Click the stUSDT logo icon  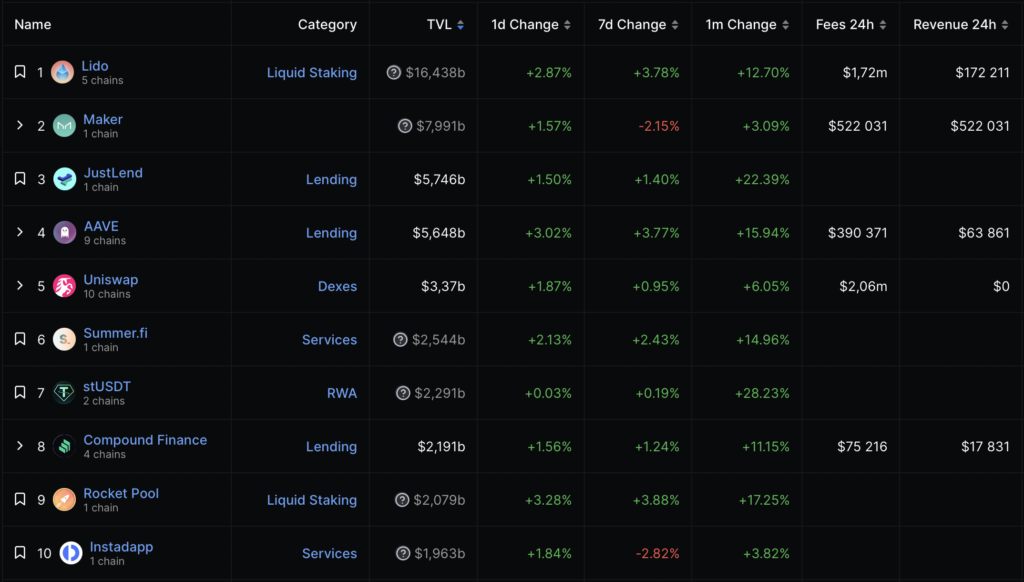click(x=65, y=393)
